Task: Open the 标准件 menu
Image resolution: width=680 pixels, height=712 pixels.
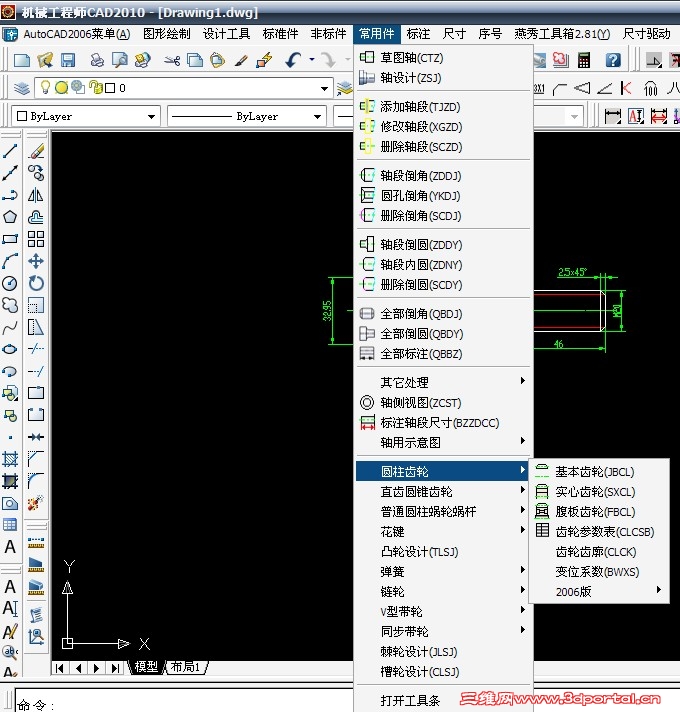Action: pos(280,34)
